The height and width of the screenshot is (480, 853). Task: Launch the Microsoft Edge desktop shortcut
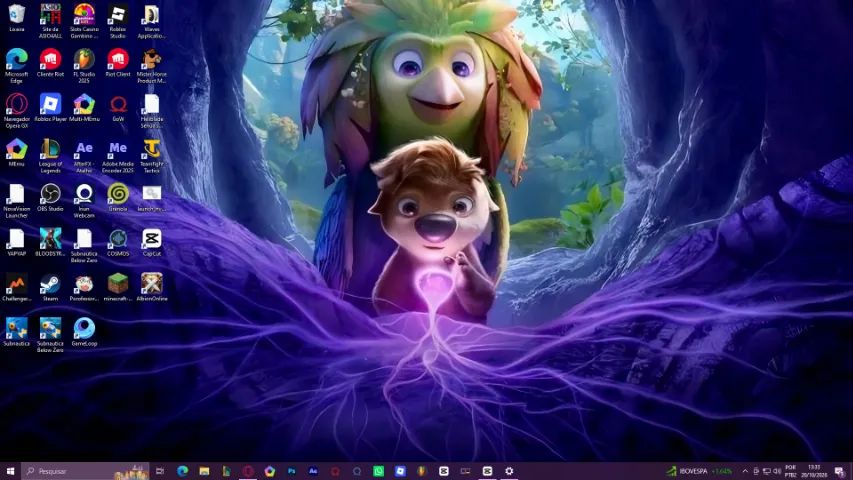(x=16, y=66)
